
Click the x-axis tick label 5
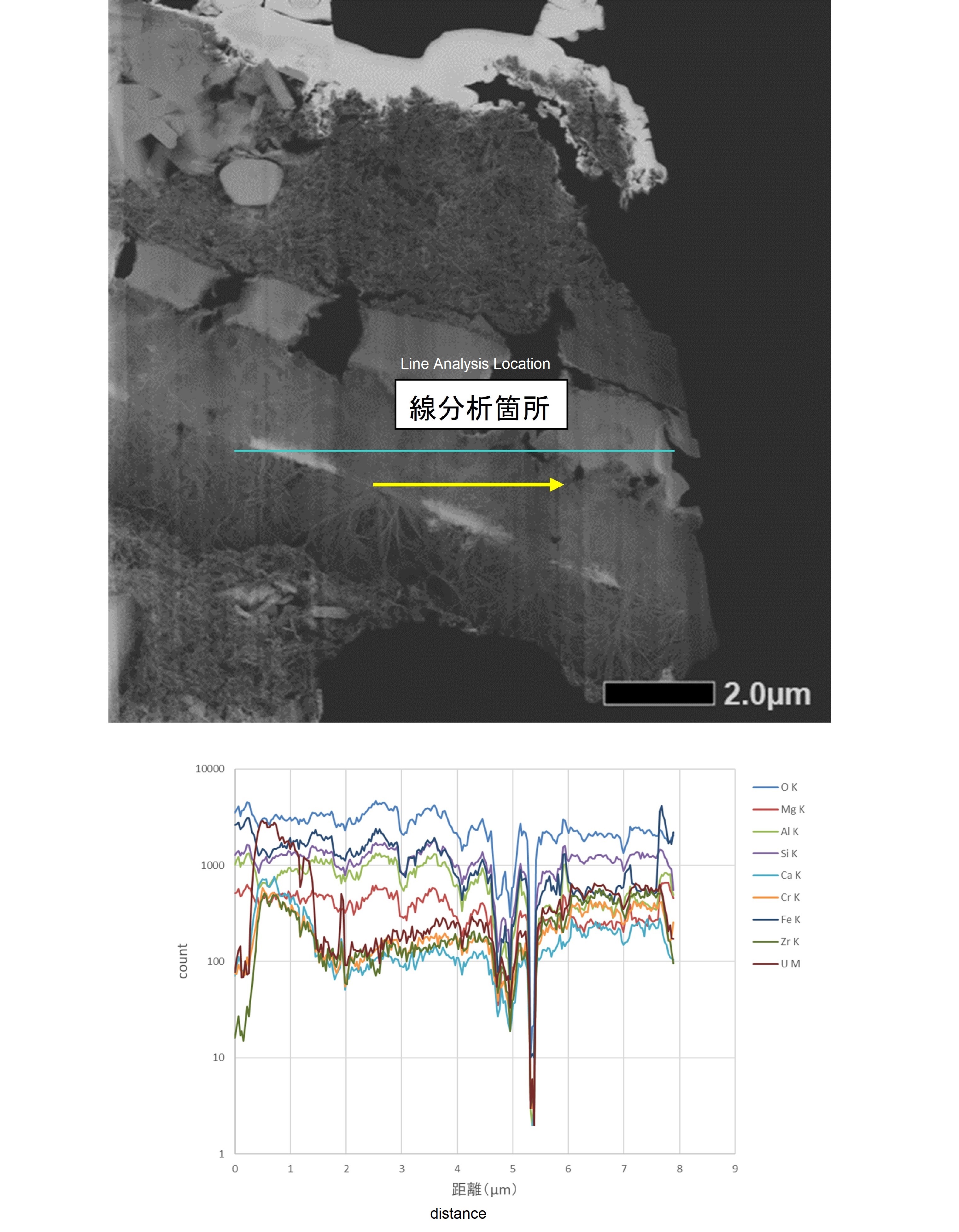click(x=513, y=1169)
